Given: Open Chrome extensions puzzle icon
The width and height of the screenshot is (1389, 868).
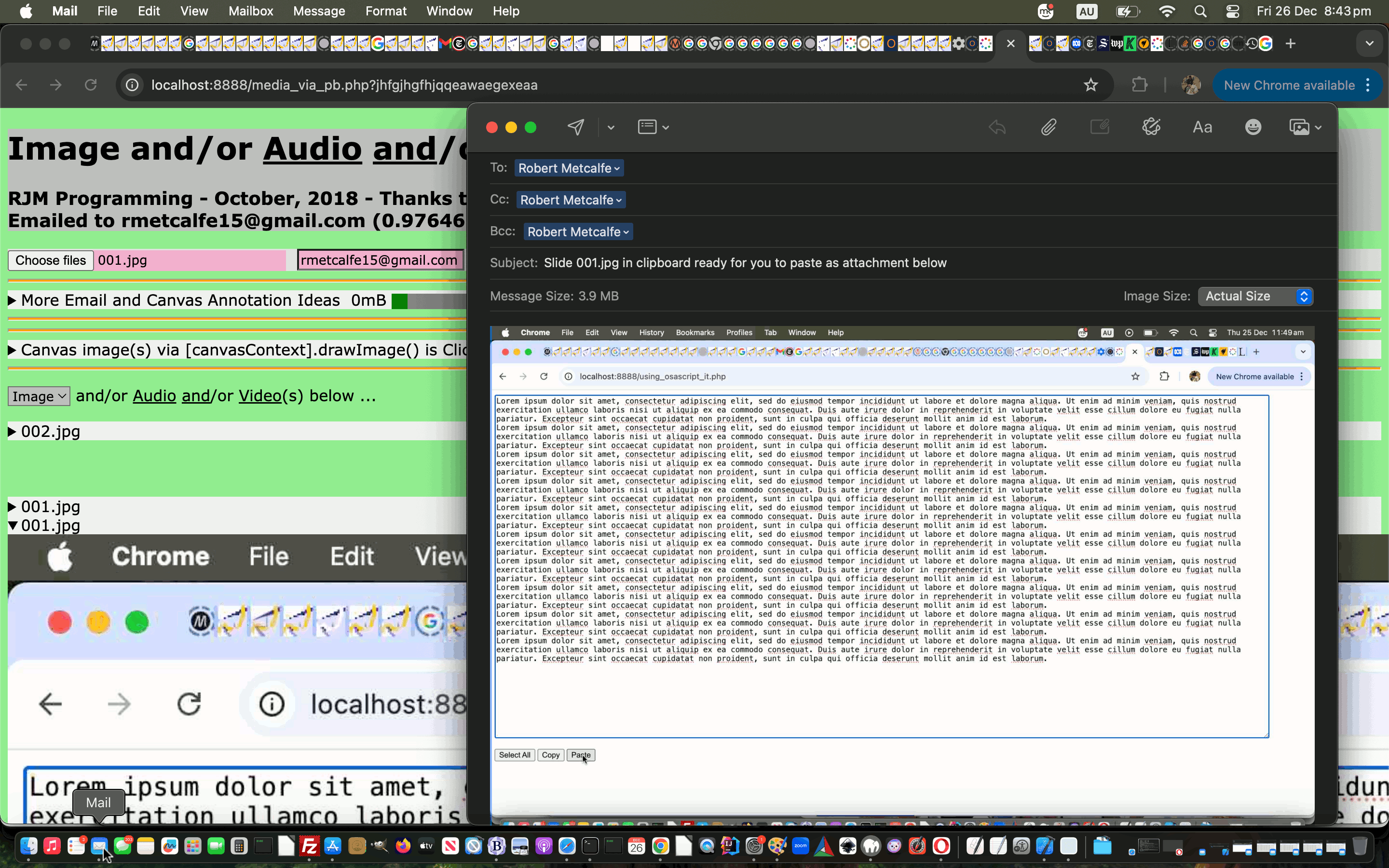Looking at the screenshot, I should tap(1139, 85).
